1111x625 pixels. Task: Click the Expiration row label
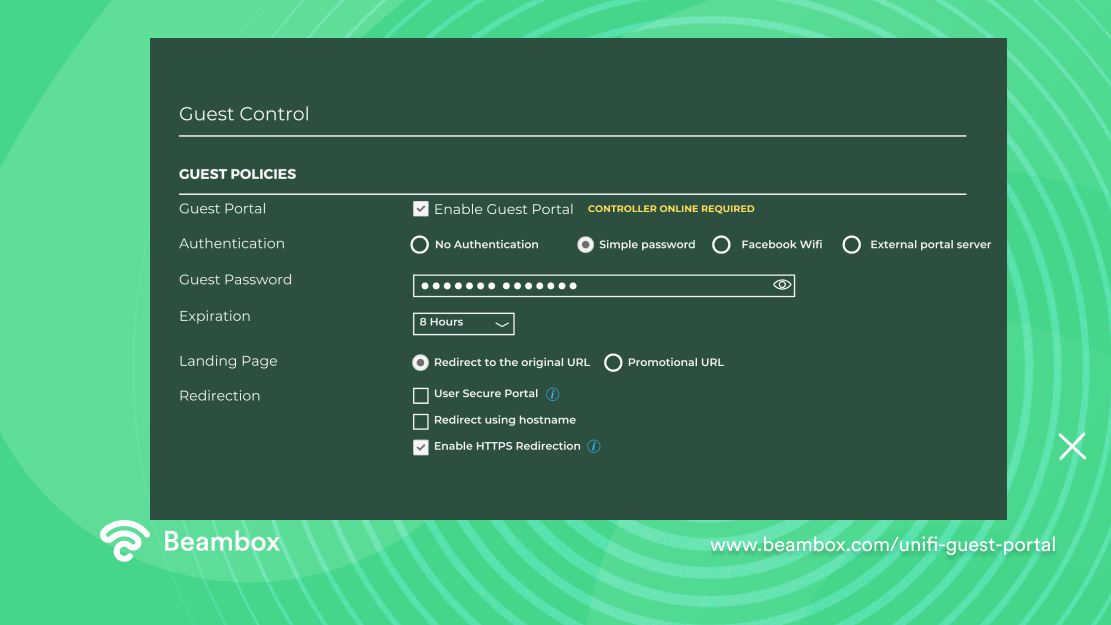pos(215,317)
